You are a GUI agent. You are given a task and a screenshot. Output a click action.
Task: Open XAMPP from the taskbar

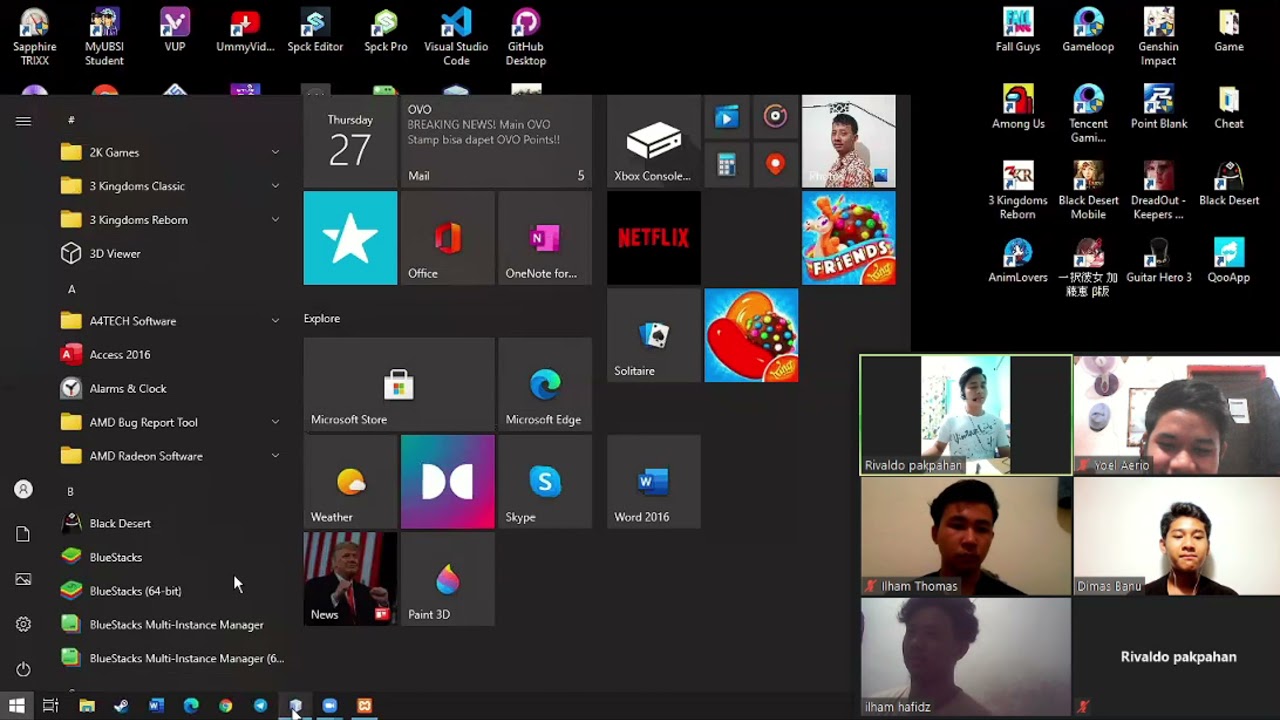tap(364, 706)
